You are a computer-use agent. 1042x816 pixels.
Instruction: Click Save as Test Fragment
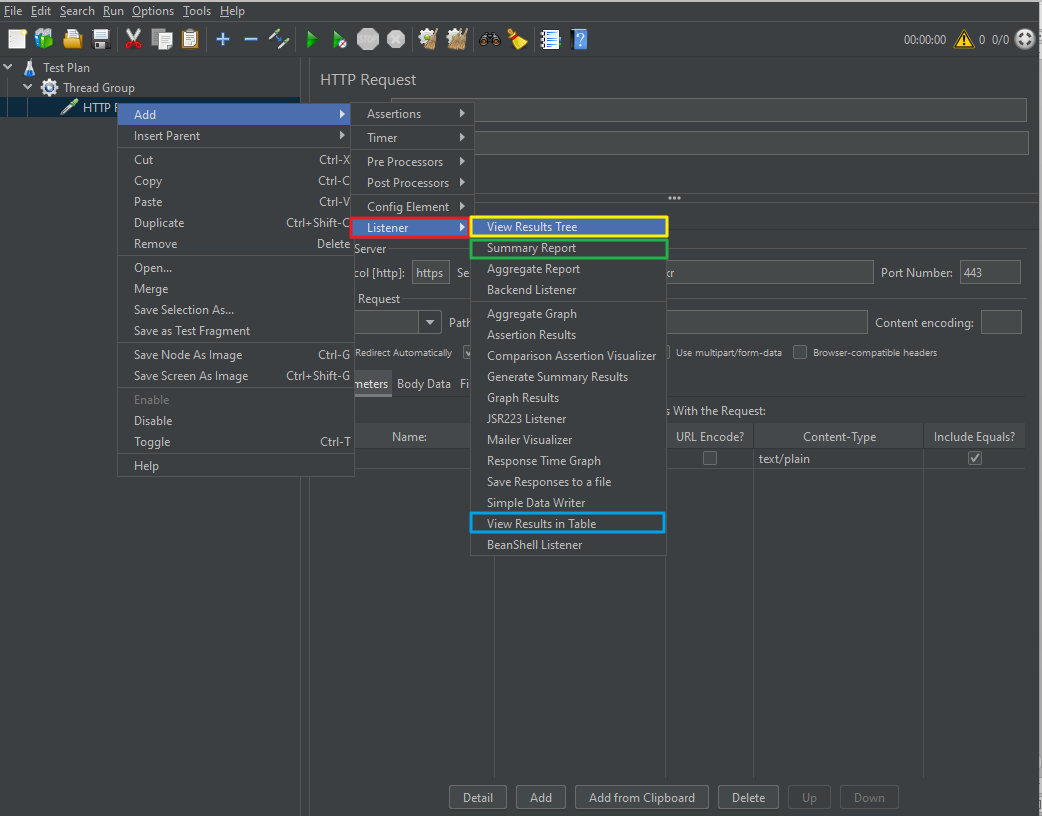click(x=235, y=330)
